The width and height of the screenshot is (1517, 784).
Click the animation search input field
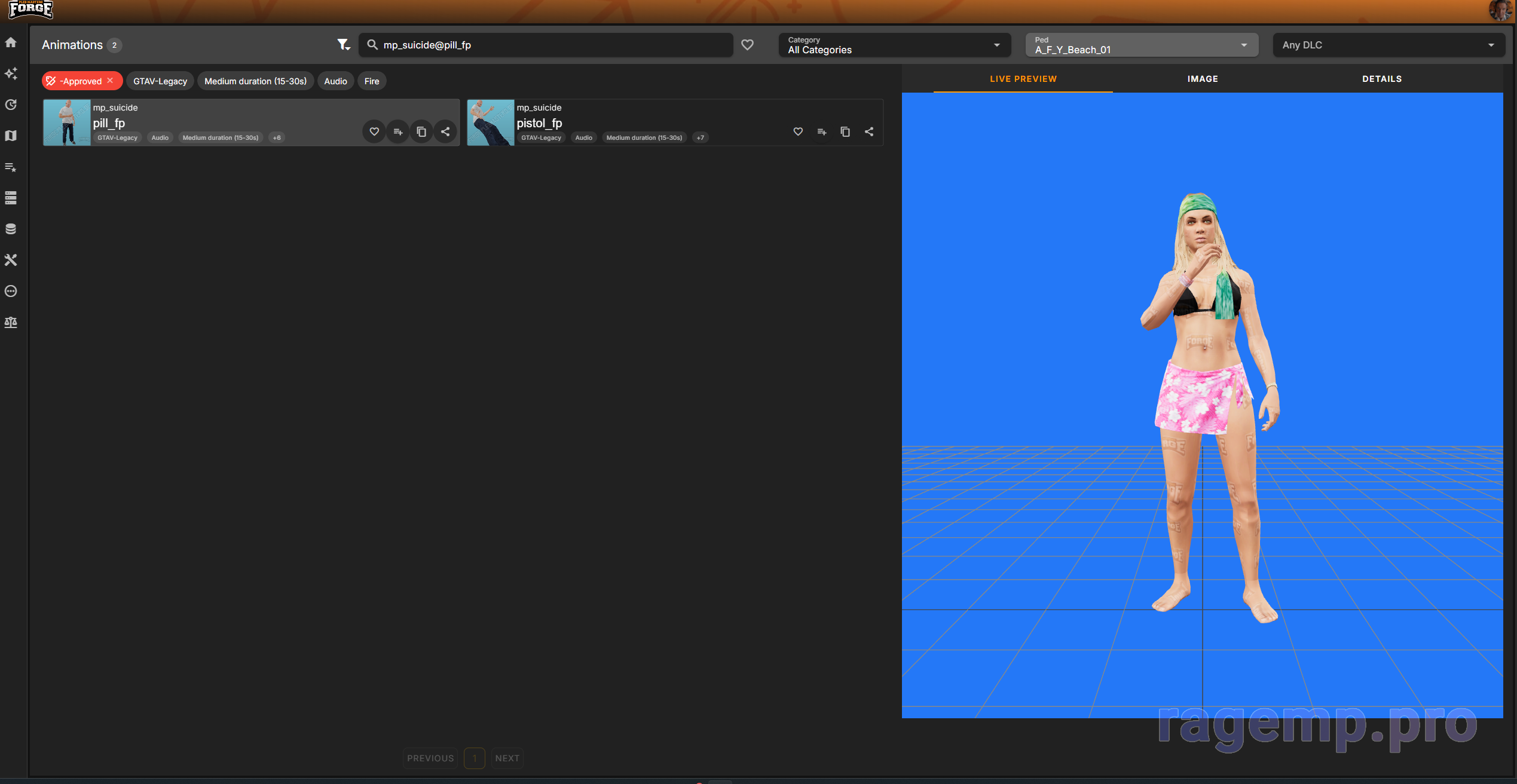pyautogui.click(x=550, y=45)
